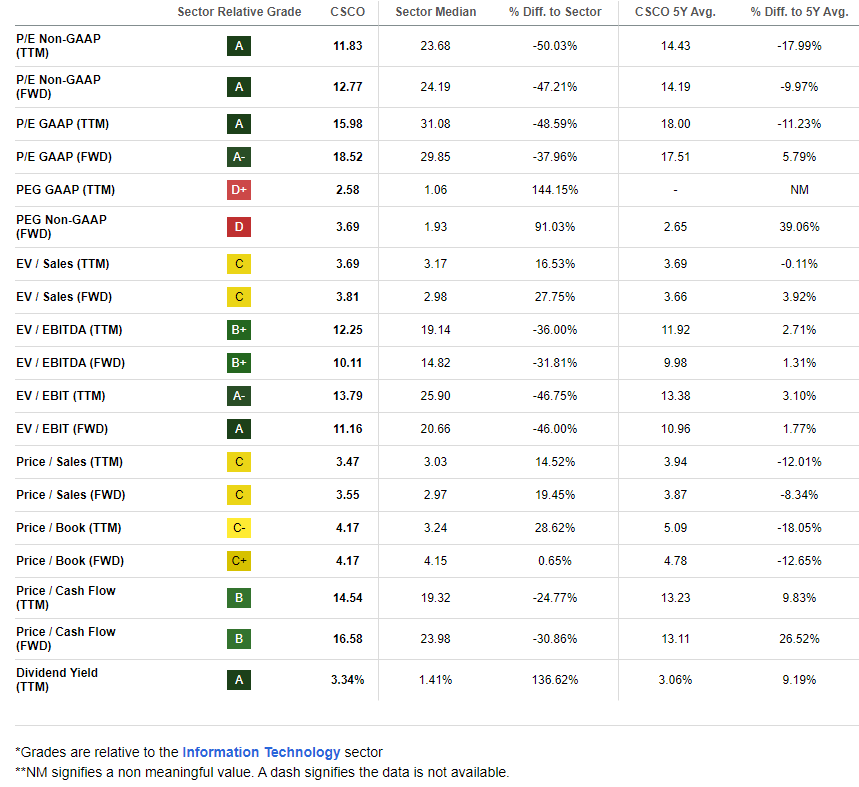Click the B+ grade badge for EV / EBITDA (TTM)
Screen dimensions: 859x787
[239, 330]
